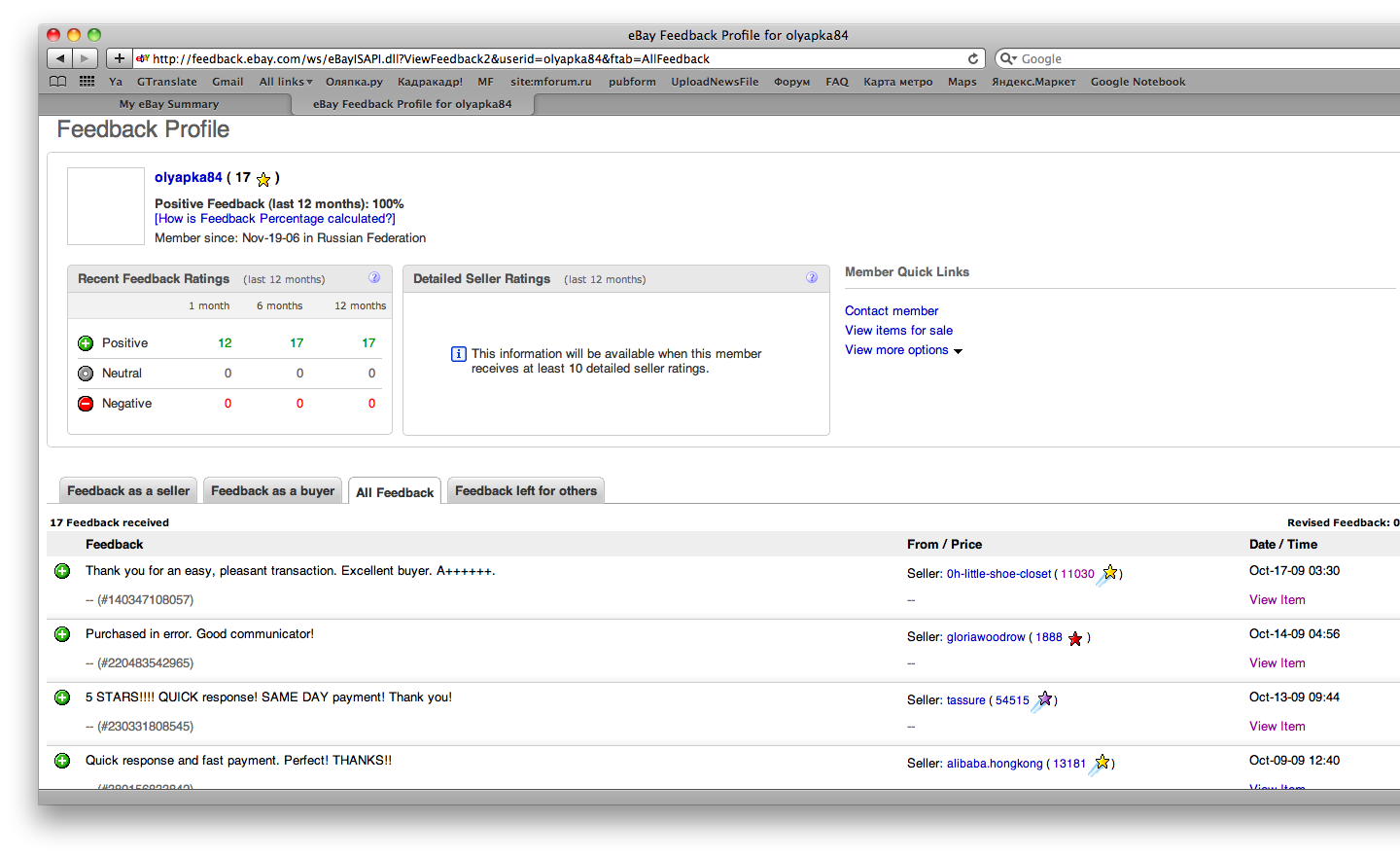Click the red star next to gloriawoodrow
Image resolution: width=1400 pixels, height=858 pixels.
pos(1075,638)
